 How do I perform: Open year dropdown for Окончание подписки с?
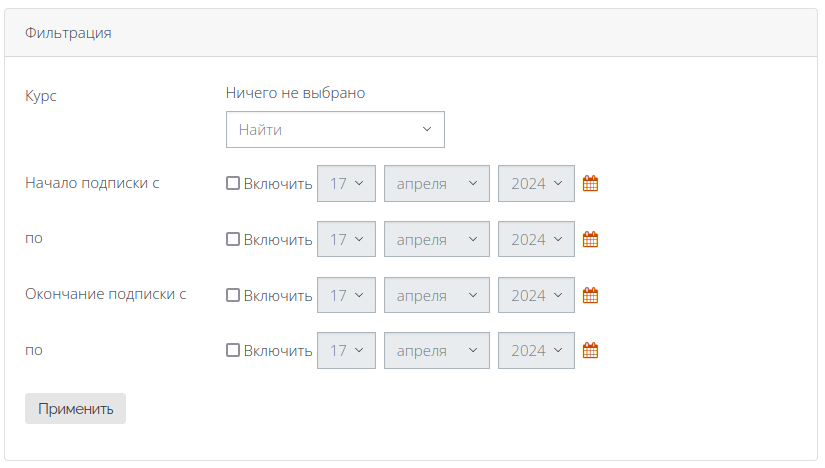pyautogui.click(x=536, y=295)
